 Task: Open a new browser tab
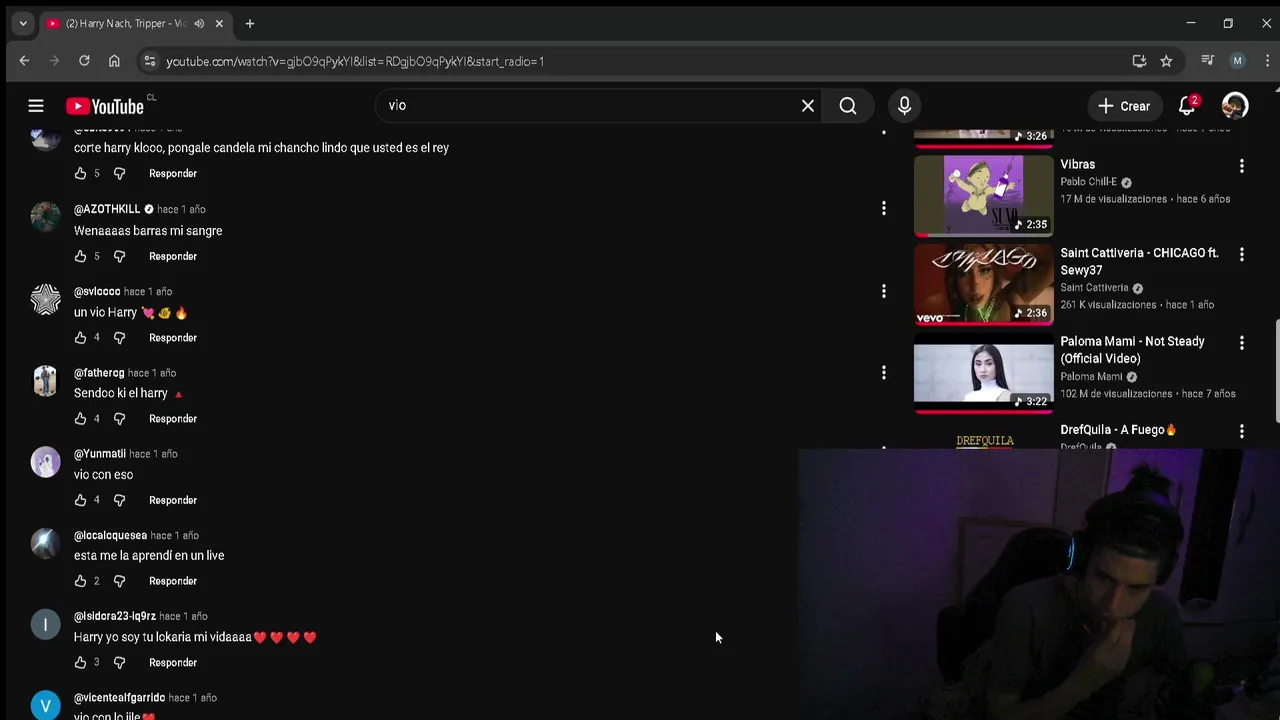(250, 23)
